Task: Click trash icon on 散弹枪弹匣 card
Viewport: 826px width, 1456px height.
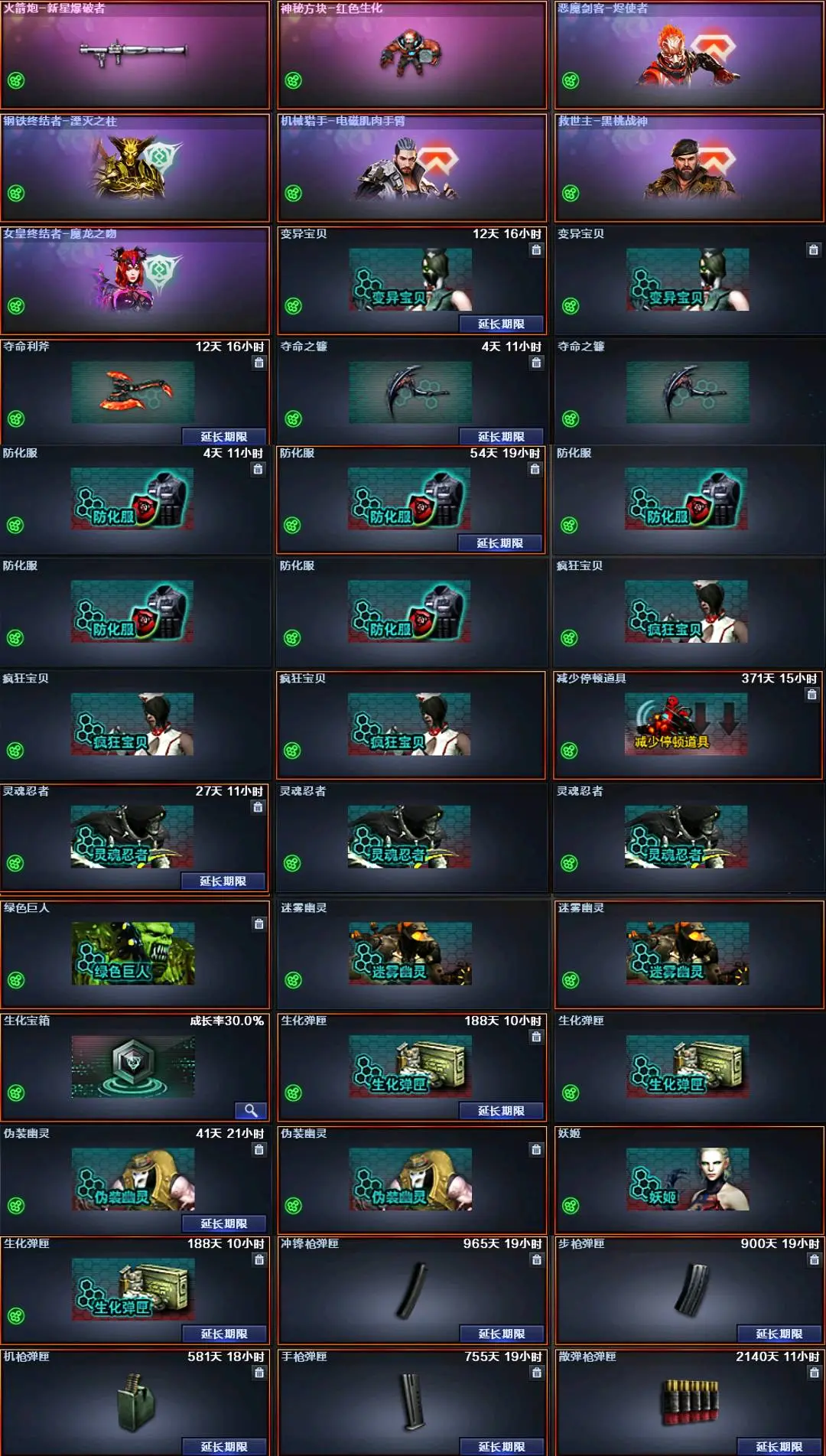Action: (815, 1373)
